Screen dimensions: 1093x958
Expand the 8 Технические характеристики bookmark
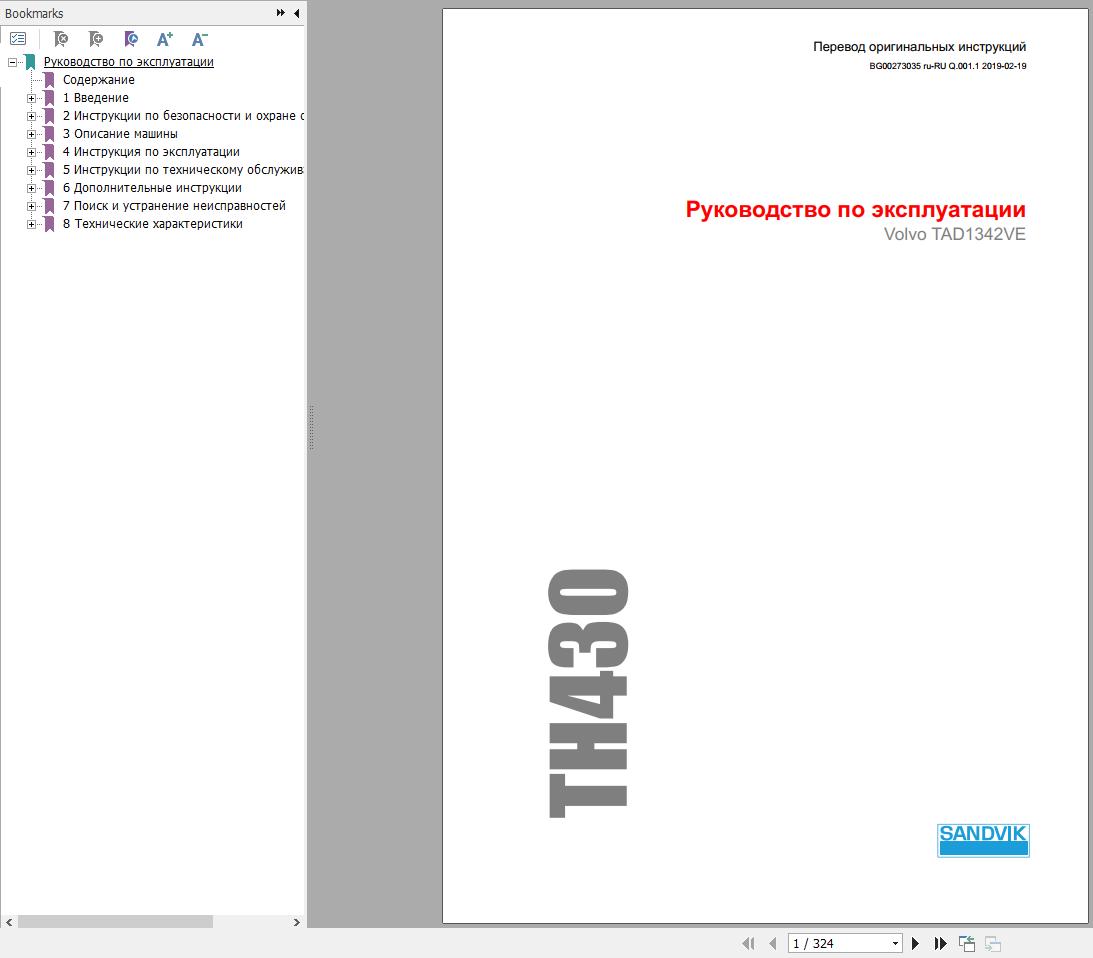coord(31,225)
